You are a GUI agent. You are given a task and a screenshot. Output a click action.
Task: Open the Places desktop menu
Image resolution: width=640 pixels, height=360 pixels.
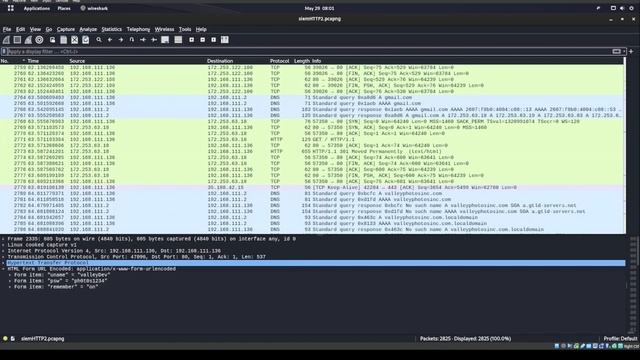pos(64,8)
